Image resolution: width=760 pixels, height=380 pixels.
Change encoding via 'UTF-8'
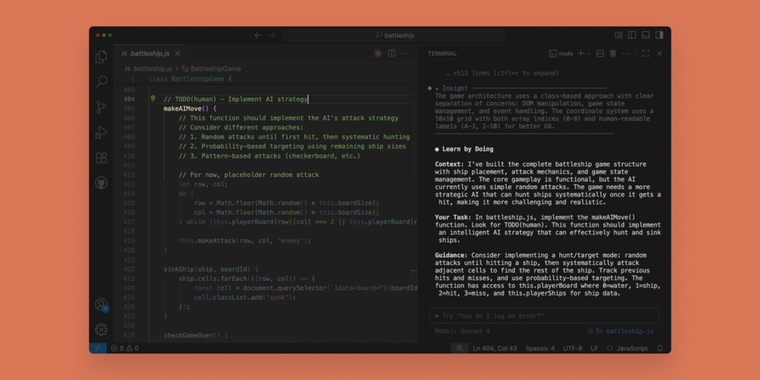pyautogui.click(x=572, y=348)
